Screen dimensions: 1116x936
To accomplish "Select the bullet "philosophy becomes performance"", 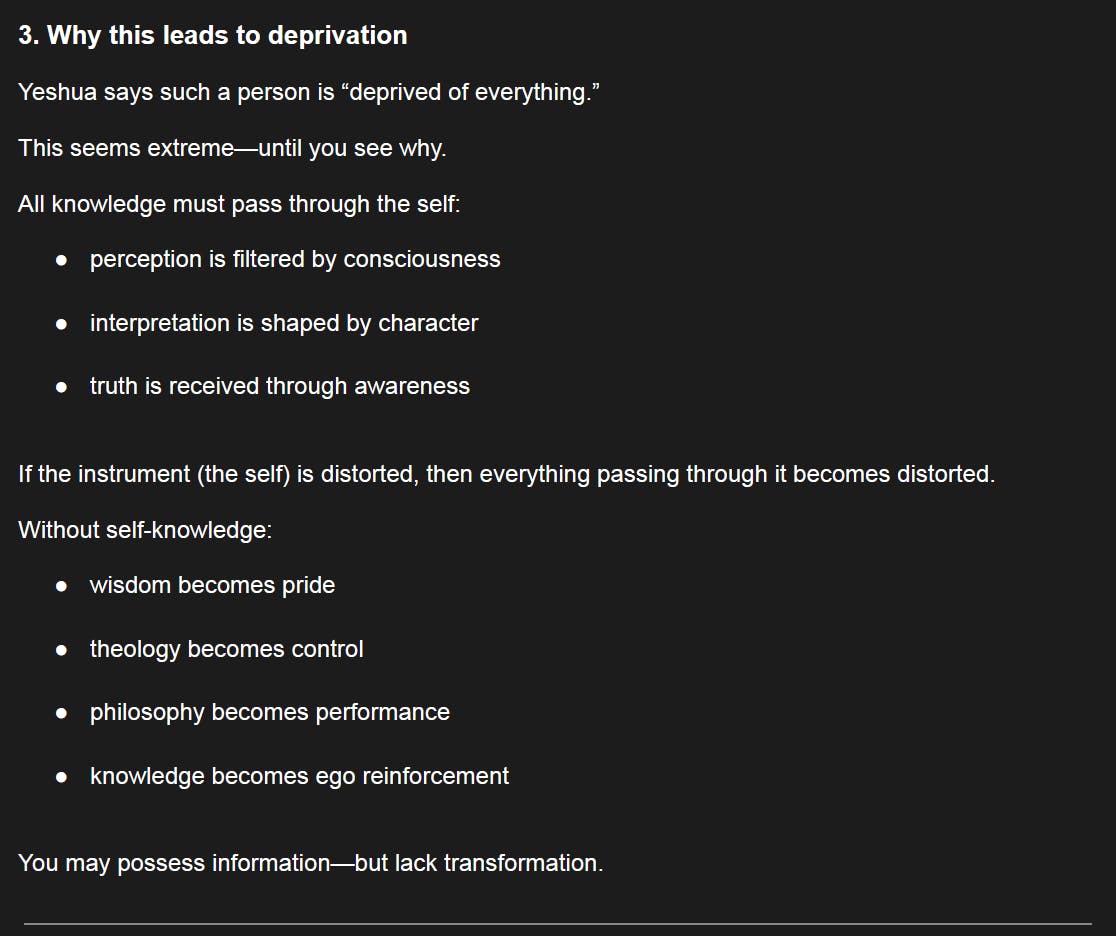I will click(x=269, y=712).
